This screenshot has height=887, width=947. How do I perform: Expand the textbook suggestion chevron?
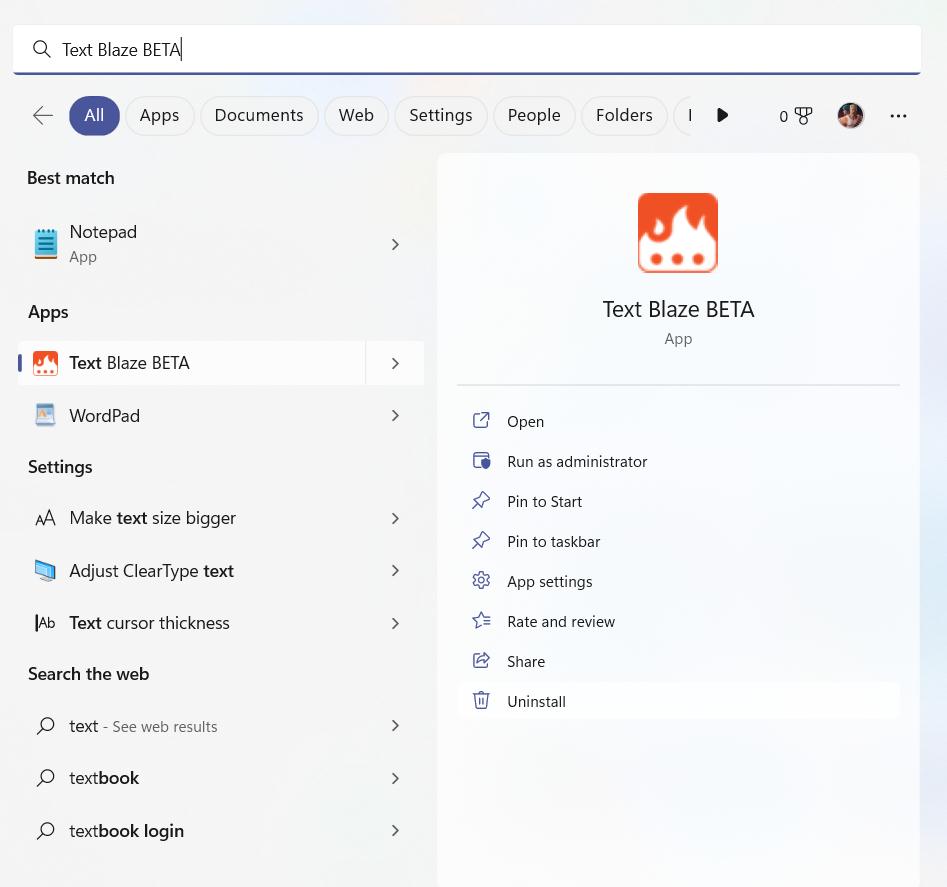395,778
